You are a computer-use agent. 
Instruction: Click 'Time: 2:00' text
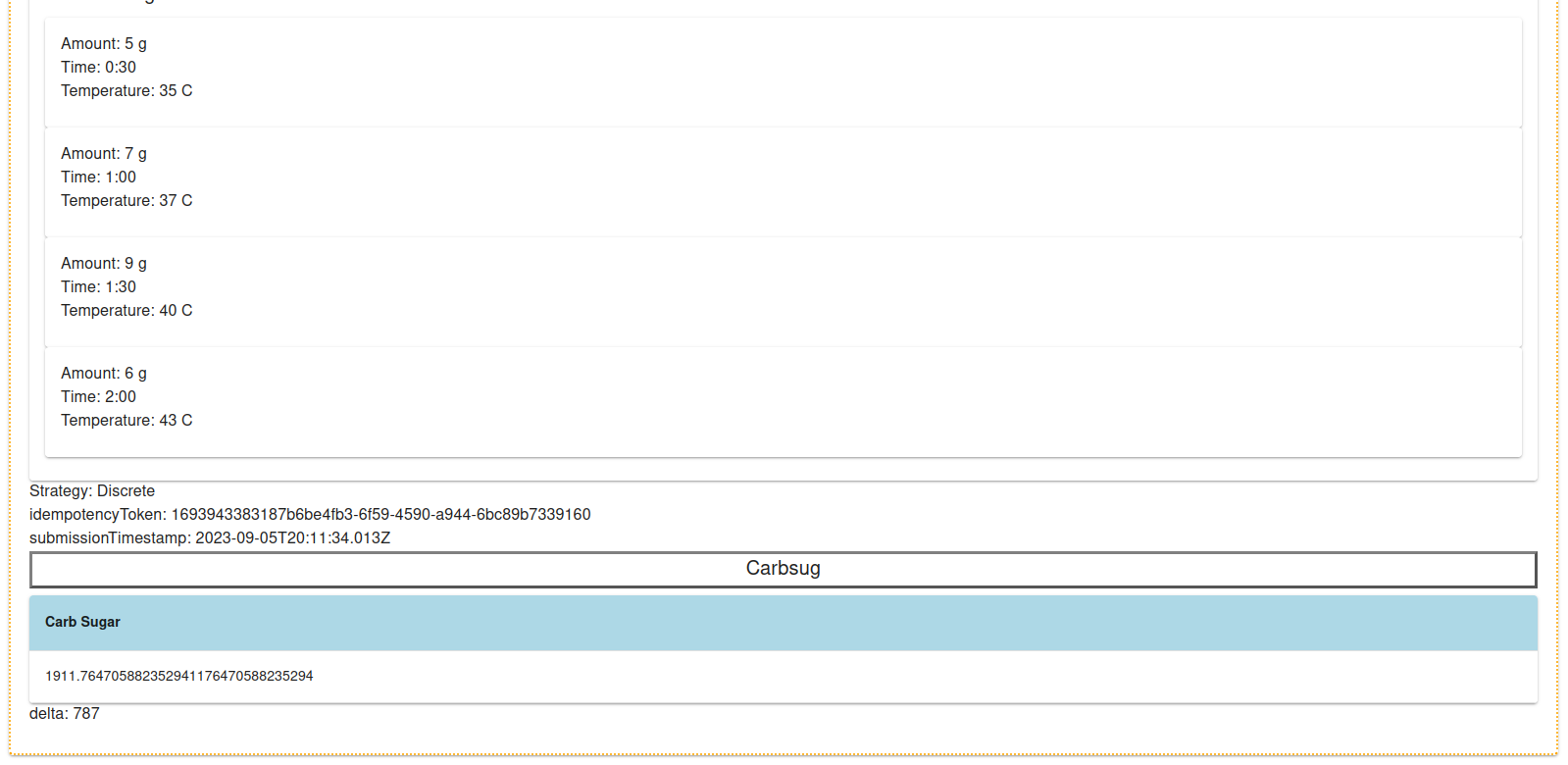coord(98,396)
